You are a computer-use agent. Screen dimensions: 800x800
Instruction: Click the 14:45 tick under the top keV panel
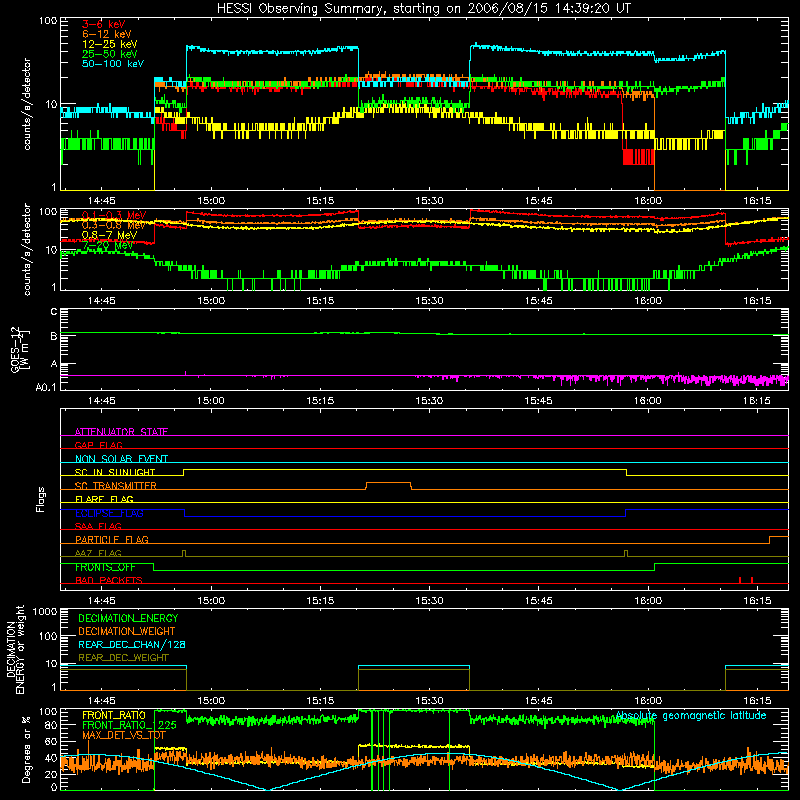102,201
